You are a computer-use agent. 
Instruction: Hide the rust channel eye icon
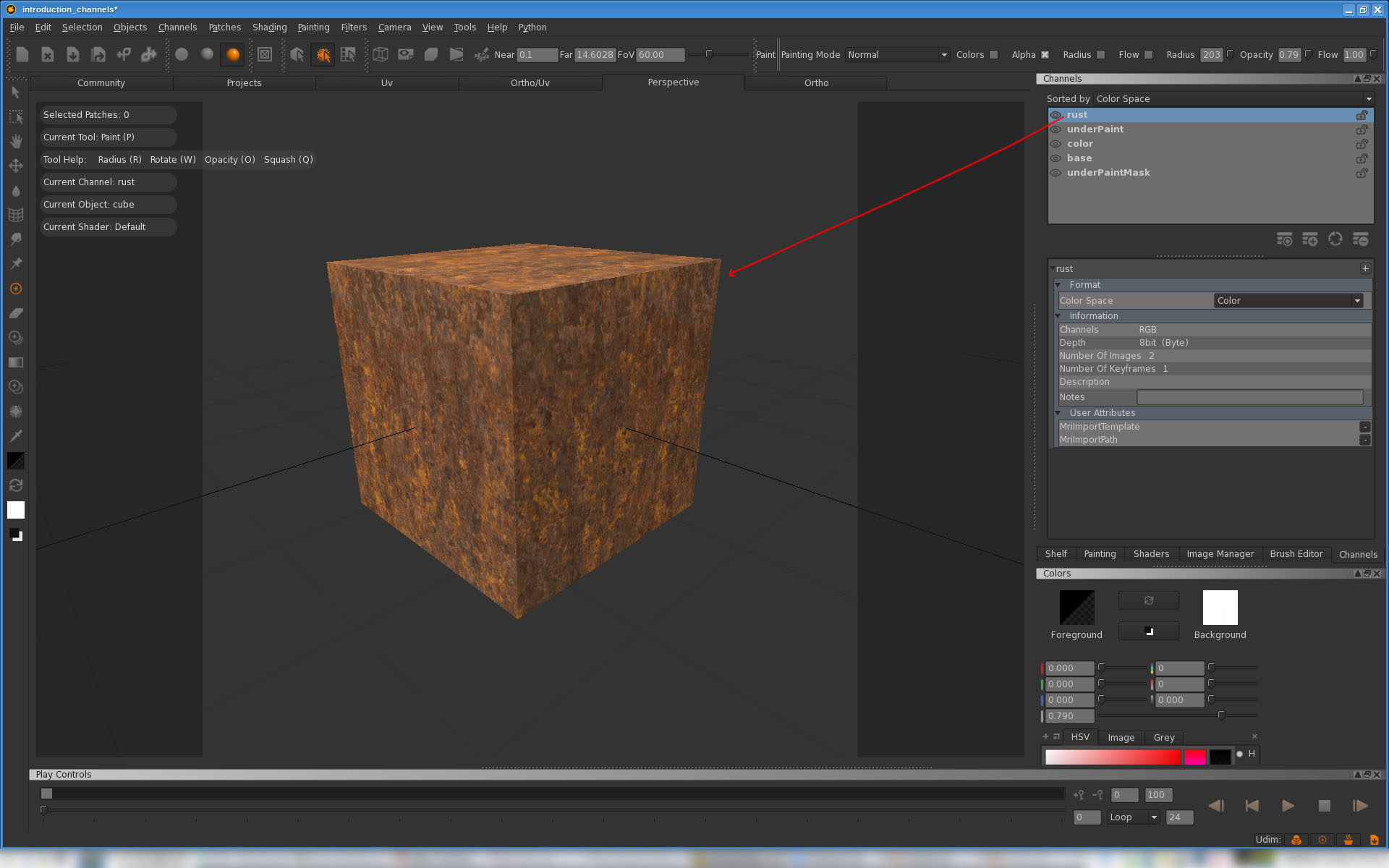tap(1055, 115)
